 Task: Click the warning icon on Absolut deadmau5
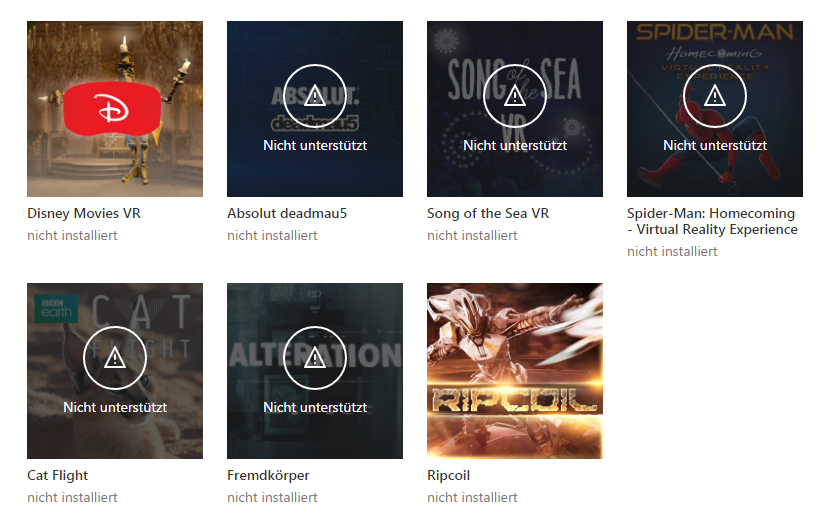(x=315, y=96)
